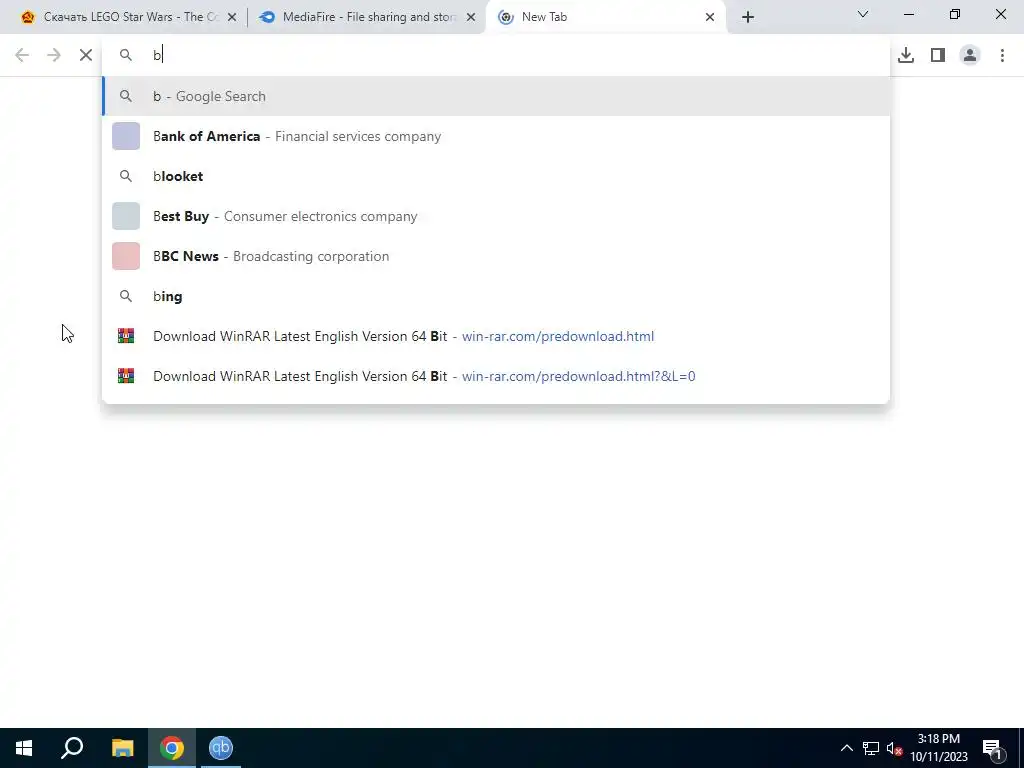The width and height of the screenshot is (1024, 768).
Task: Pick the BBC News suggestion
Action: (x=496, y=256)
